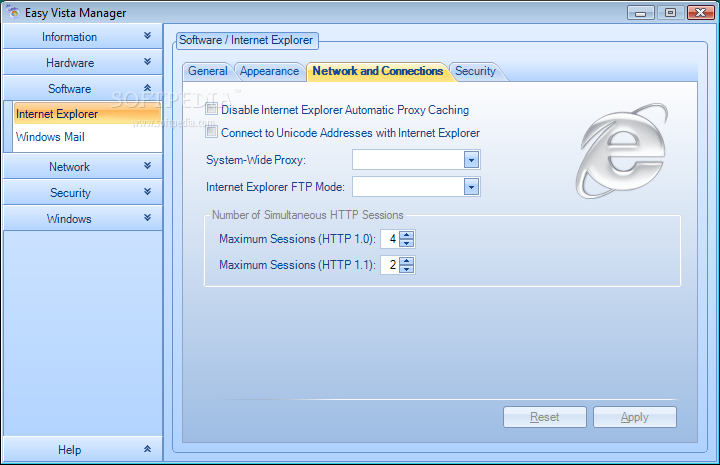Open the Internet Explorer FTP Mode dropdown arrow
This screenshot has height=465, width=720.
(x=471, y=187)
